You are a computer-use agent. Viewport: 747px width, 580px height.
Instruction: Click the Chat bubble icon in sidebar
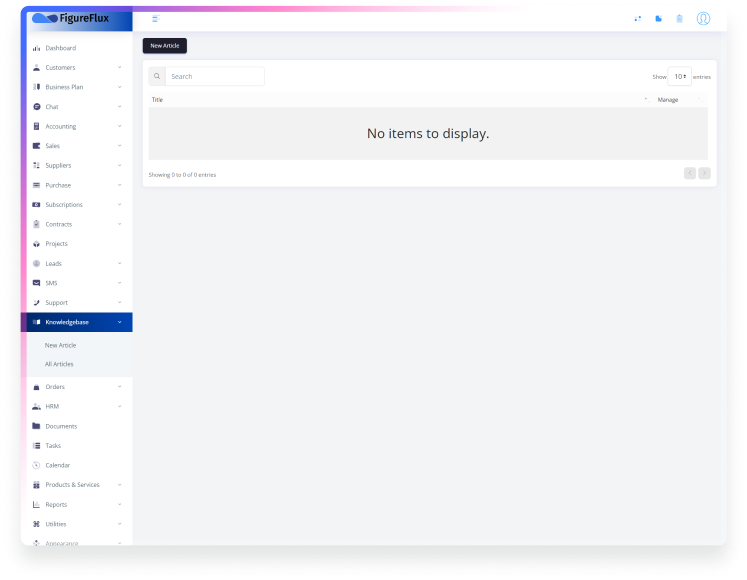tap(37, 107)
